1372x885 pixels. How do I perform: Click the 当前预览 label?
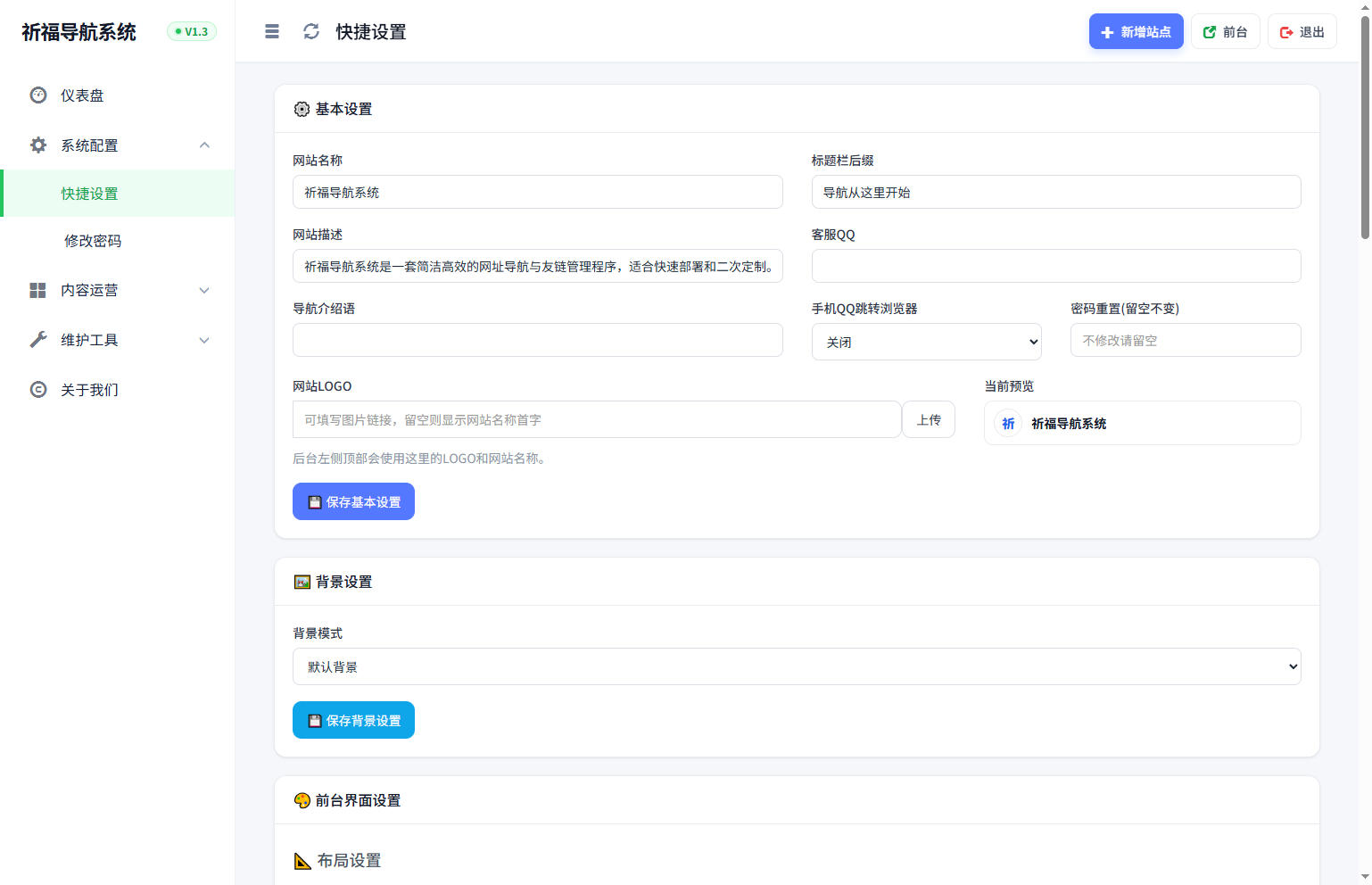(1009, 386)
